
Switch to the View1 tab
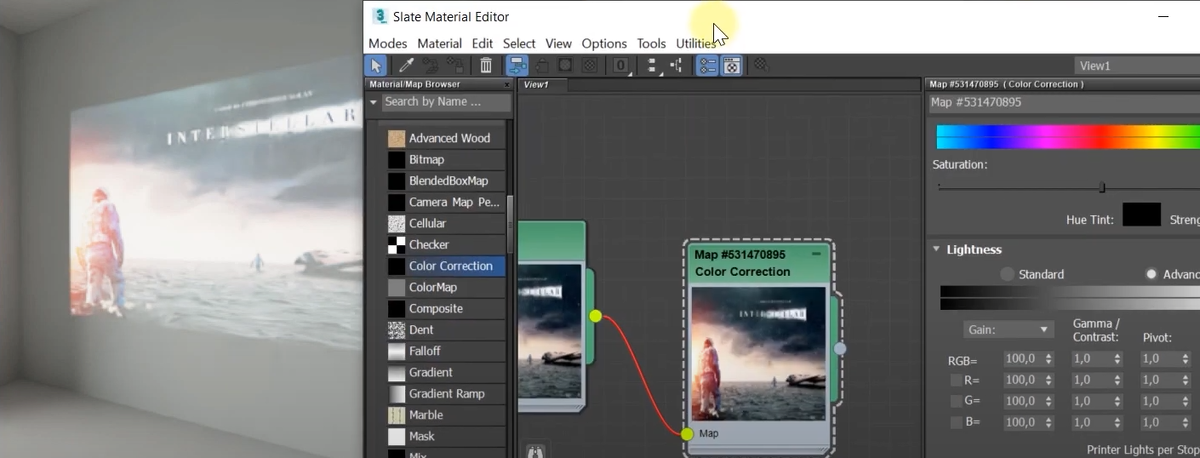(x=537, y=85)
